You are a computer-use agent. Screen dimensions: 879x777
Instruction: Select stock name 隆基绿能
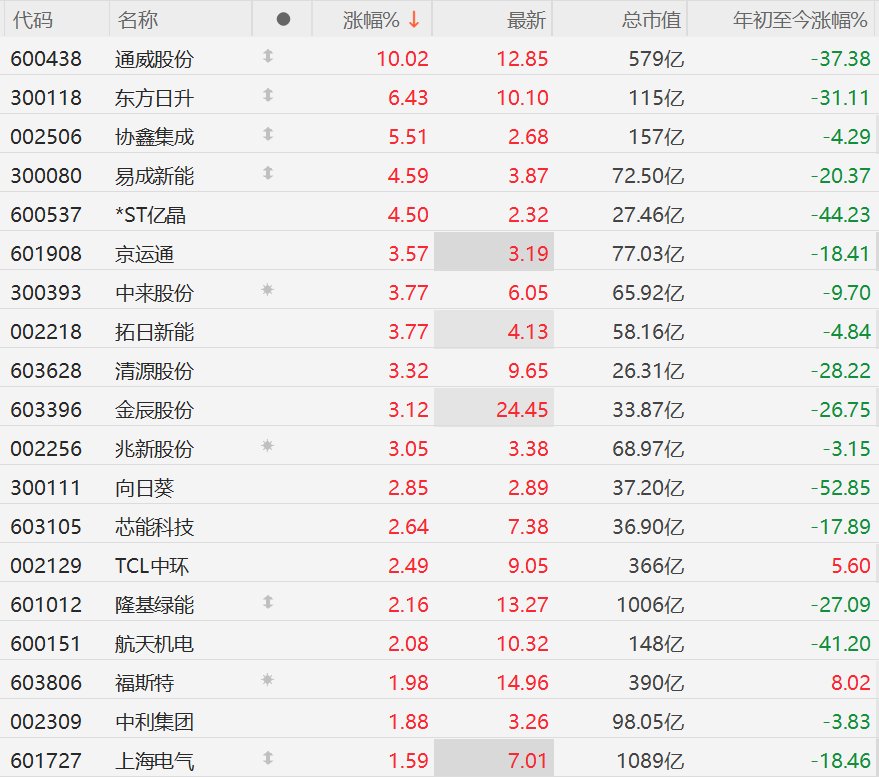154,604
